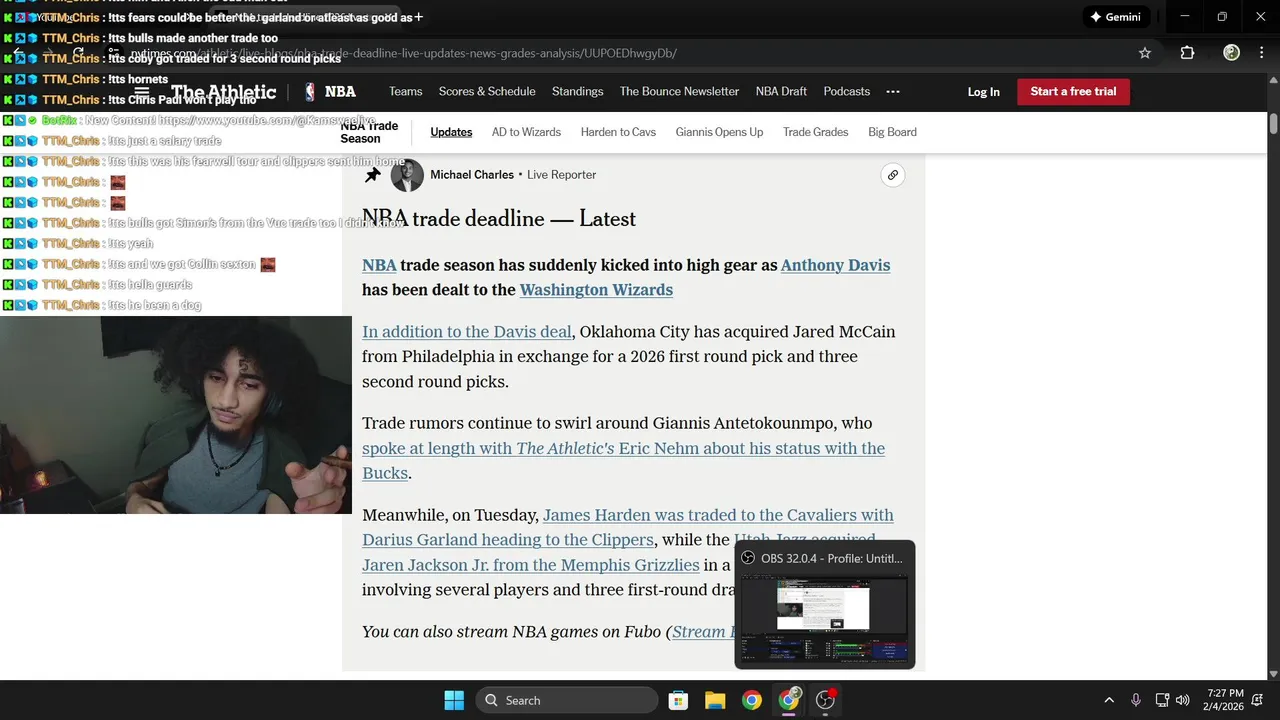Click the Log In link
Viewport: 1280px width, 720px height.
click(983, 92)
